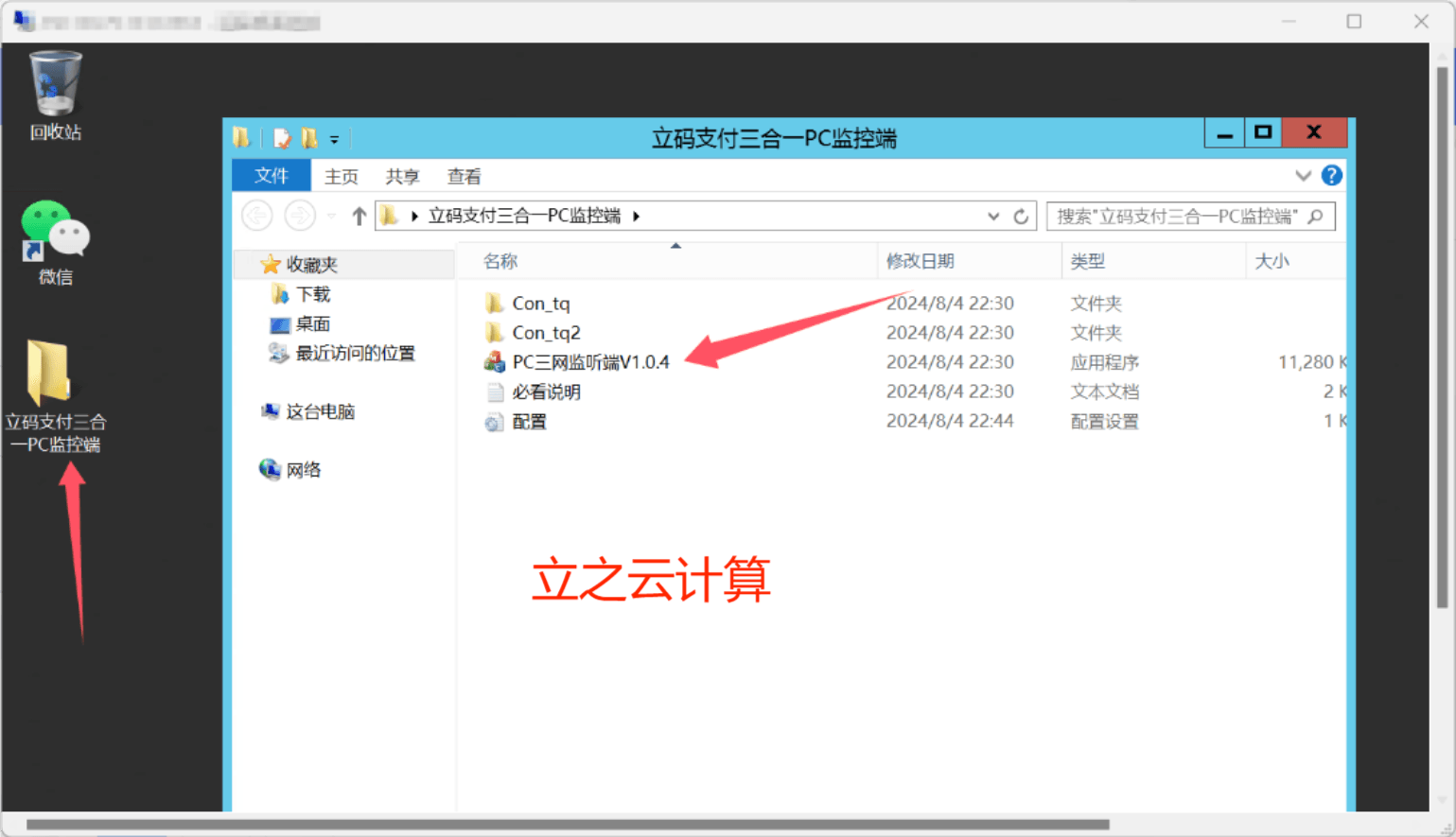Select the PC三网监听端V1.0.4 file name
The height and width of the screenshot is (837, 1456).
click(590, 362)
